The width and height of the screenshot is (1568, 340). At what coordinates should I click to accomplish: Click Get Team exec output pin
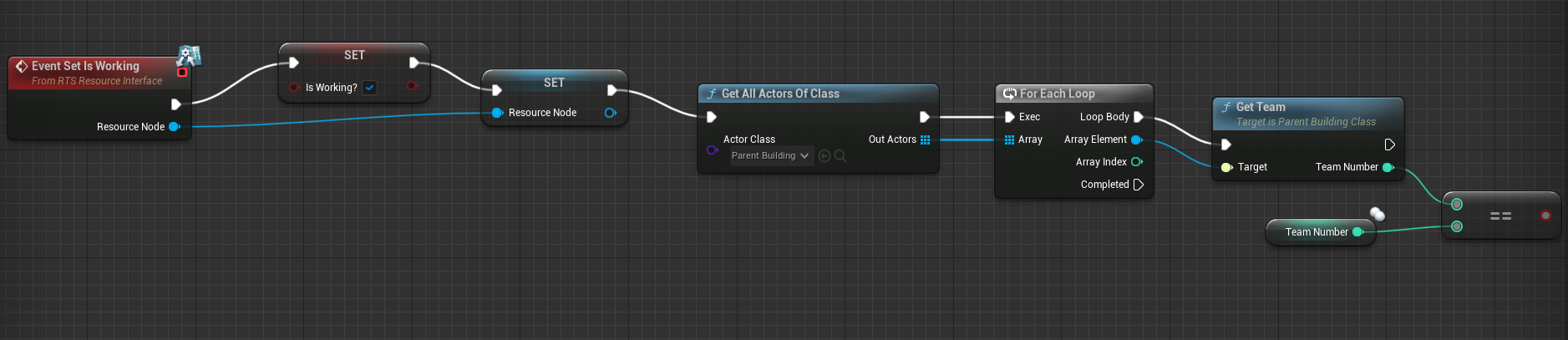point(1389,145)
